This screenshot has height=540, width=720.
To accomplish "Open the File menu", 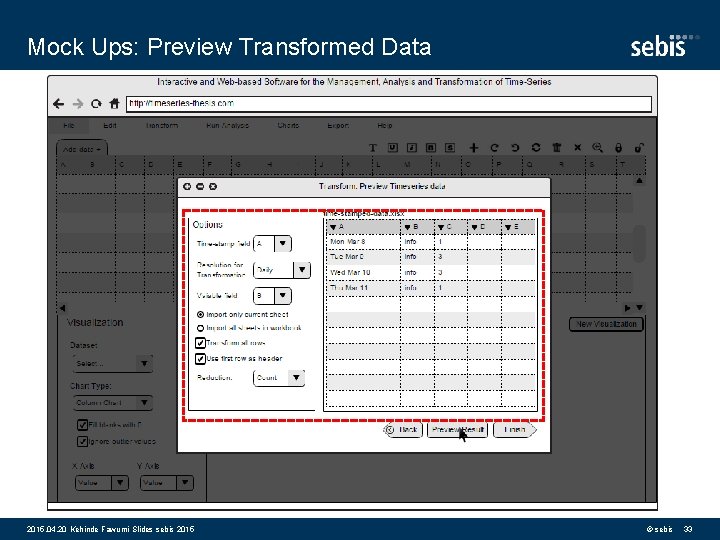I will [x=69, y=125].
